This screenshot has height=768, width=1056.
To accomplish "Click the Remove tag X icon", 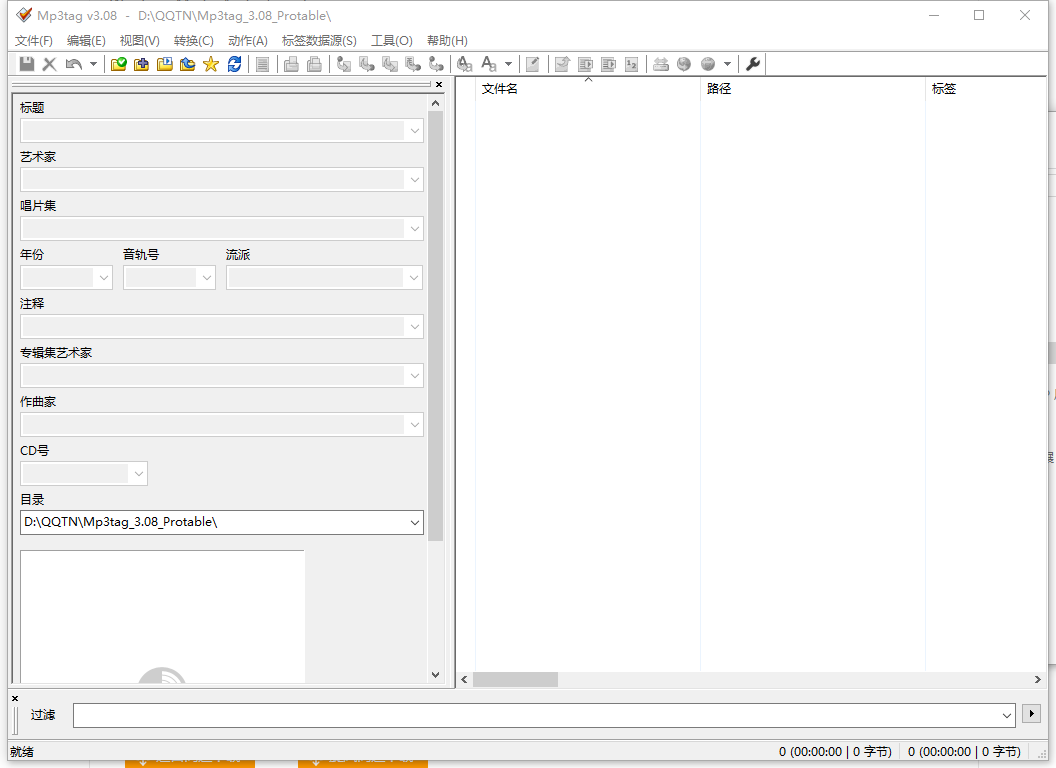I will (x=49, y=64).
